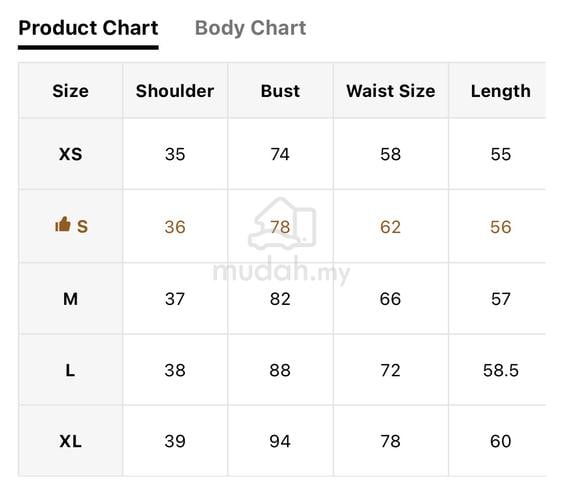The image size is (564, 480).
Task: Click the XL bust value 94
Action: pyautogui.click(x=280, y=441)
